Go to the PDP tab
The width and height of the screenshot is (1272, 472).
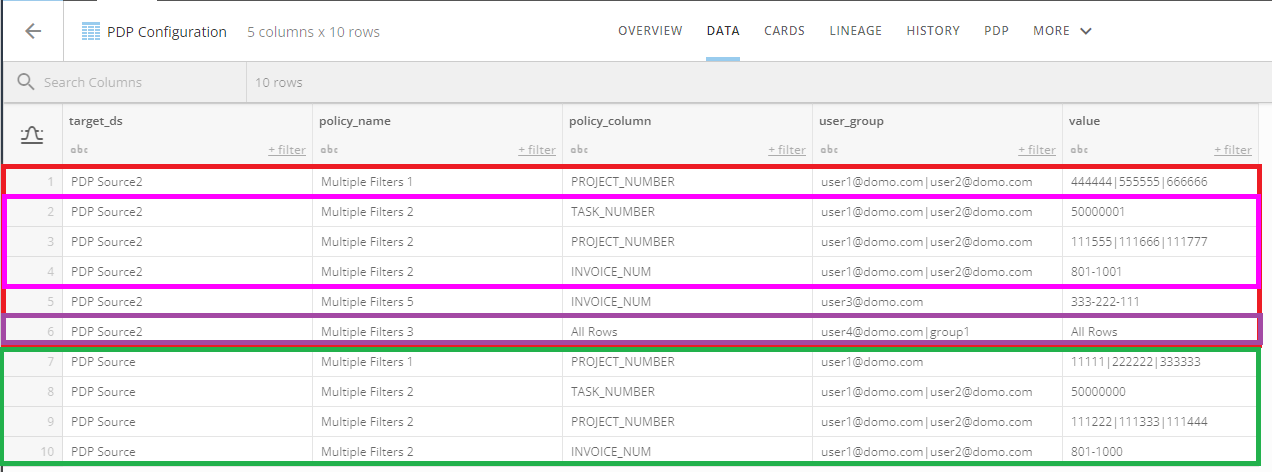[996, 31]
